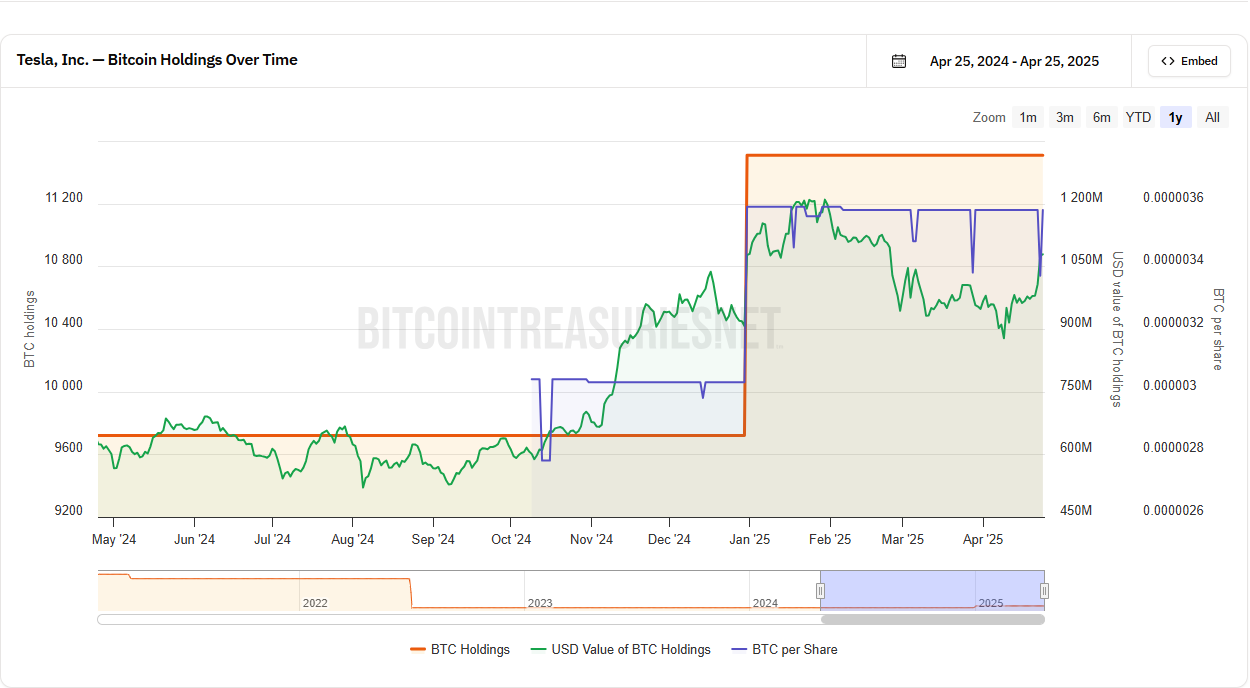
Task: Toggle the BTC Holdings legend series
Action: tap(460, 649)
